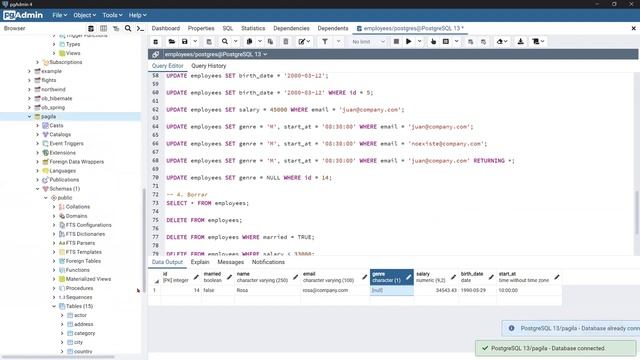The height and width of the screenshot is (360, 640).
Task: Switch to the Properties tab
Action: (201, 28)
